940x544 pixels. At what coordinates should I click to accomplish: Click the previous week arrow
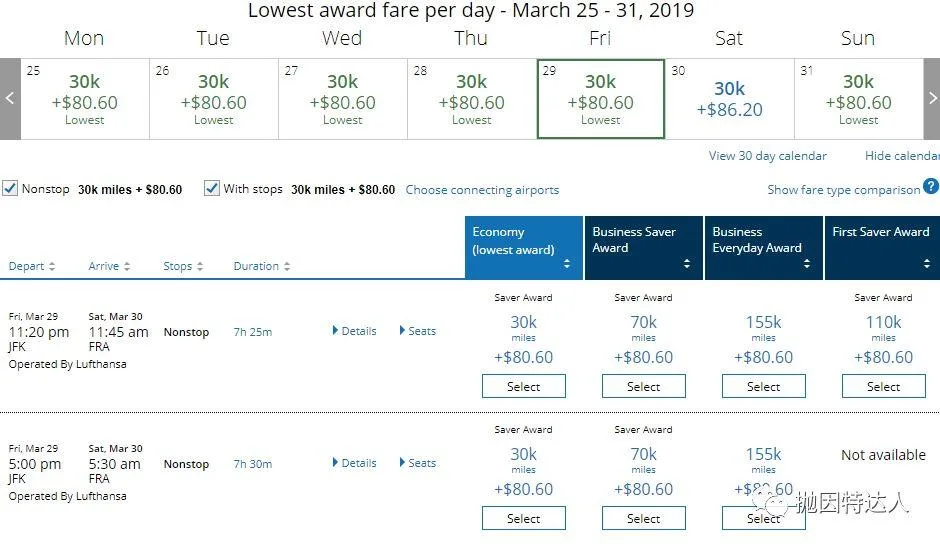10,99
